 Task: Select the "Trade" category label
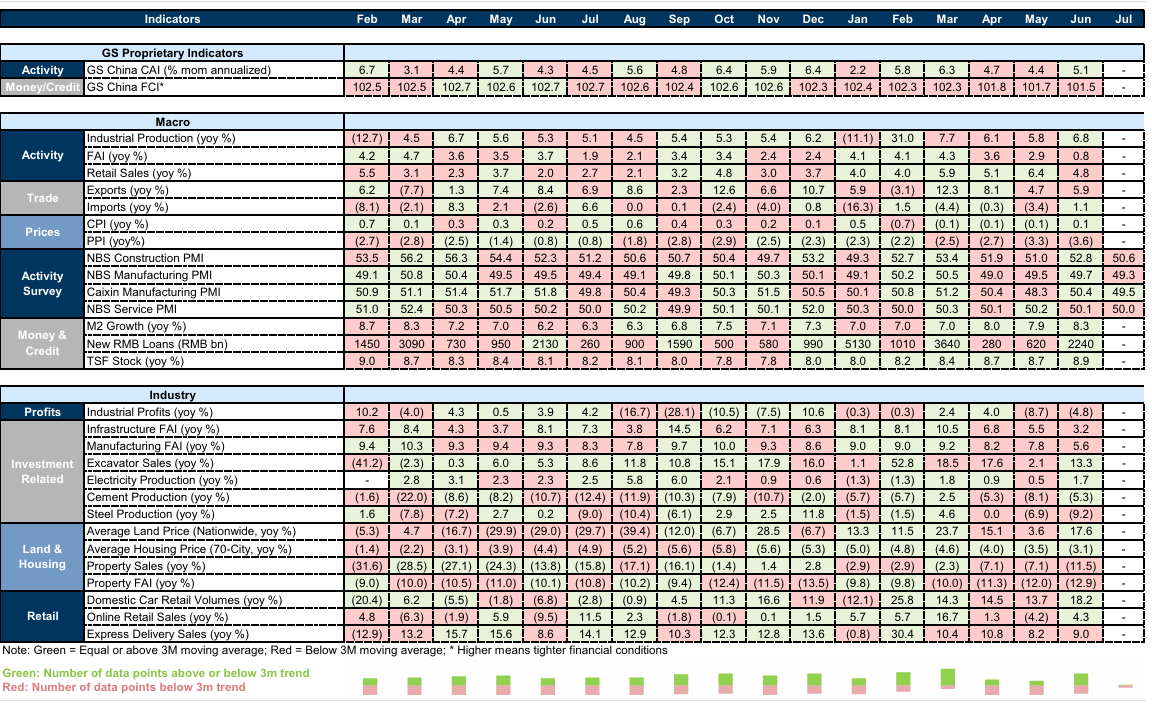42,198
